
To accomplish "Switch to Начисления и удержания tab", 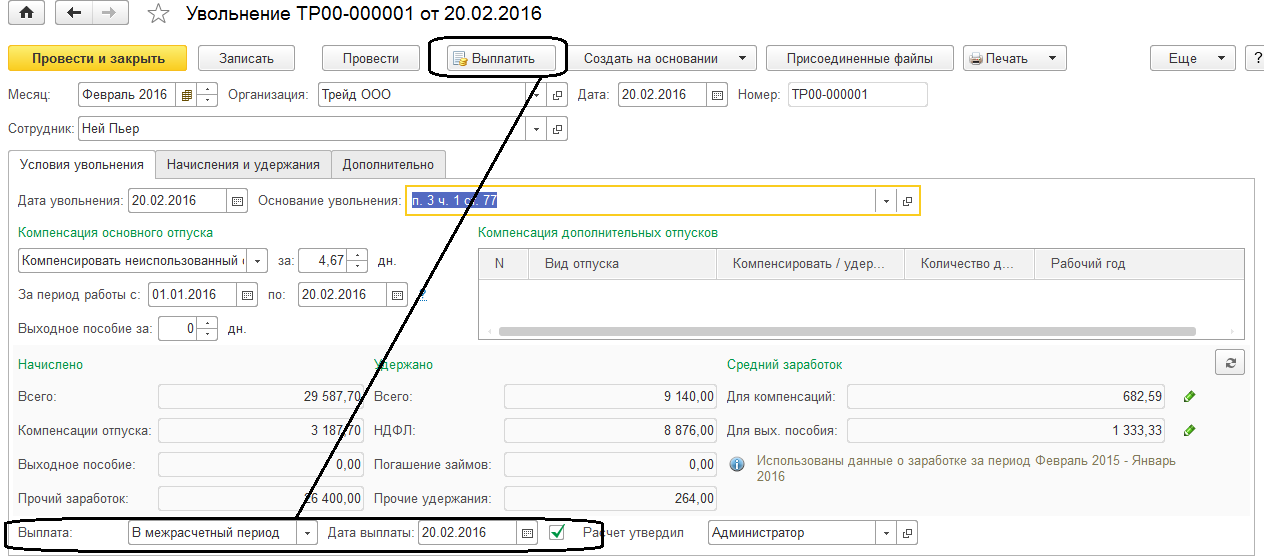I will click(x=243, y=165).
